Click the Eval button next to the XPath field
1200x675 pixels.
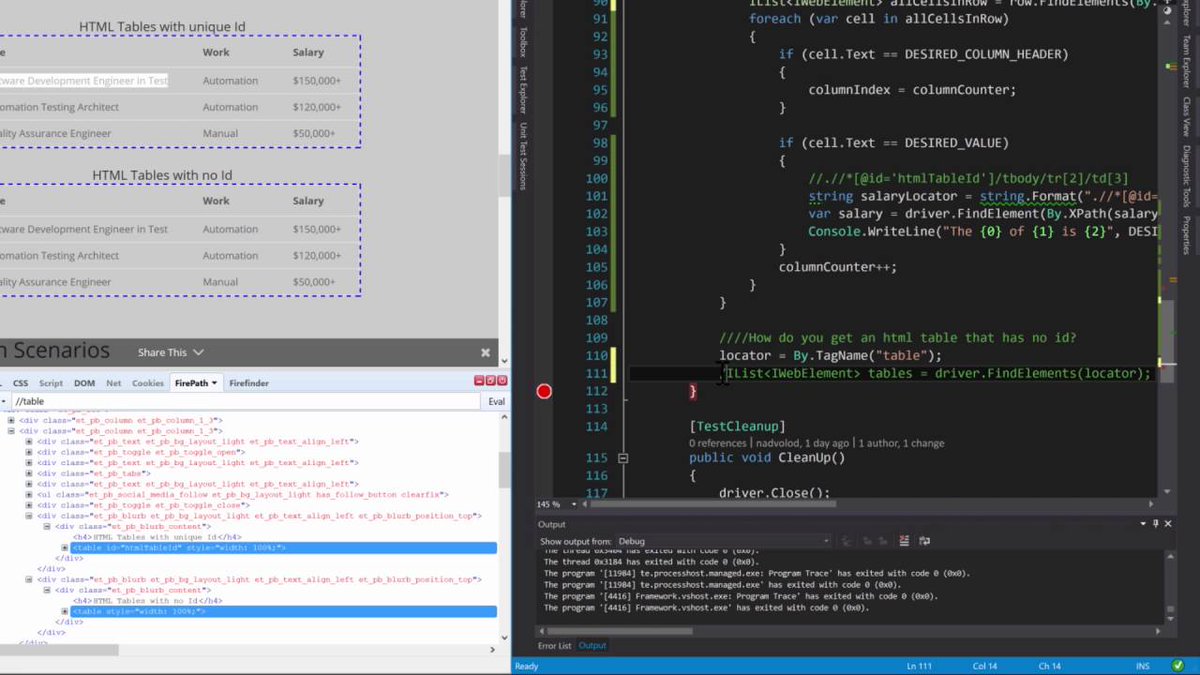[496, 400]
